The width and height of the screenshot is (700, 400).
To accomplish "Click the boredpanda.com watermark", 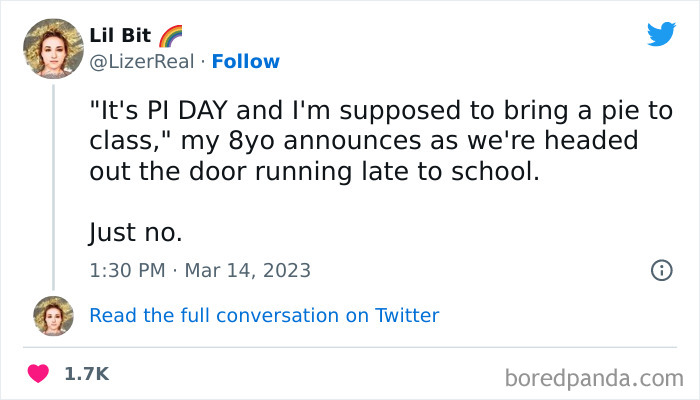I will click(x=593, y=377).
